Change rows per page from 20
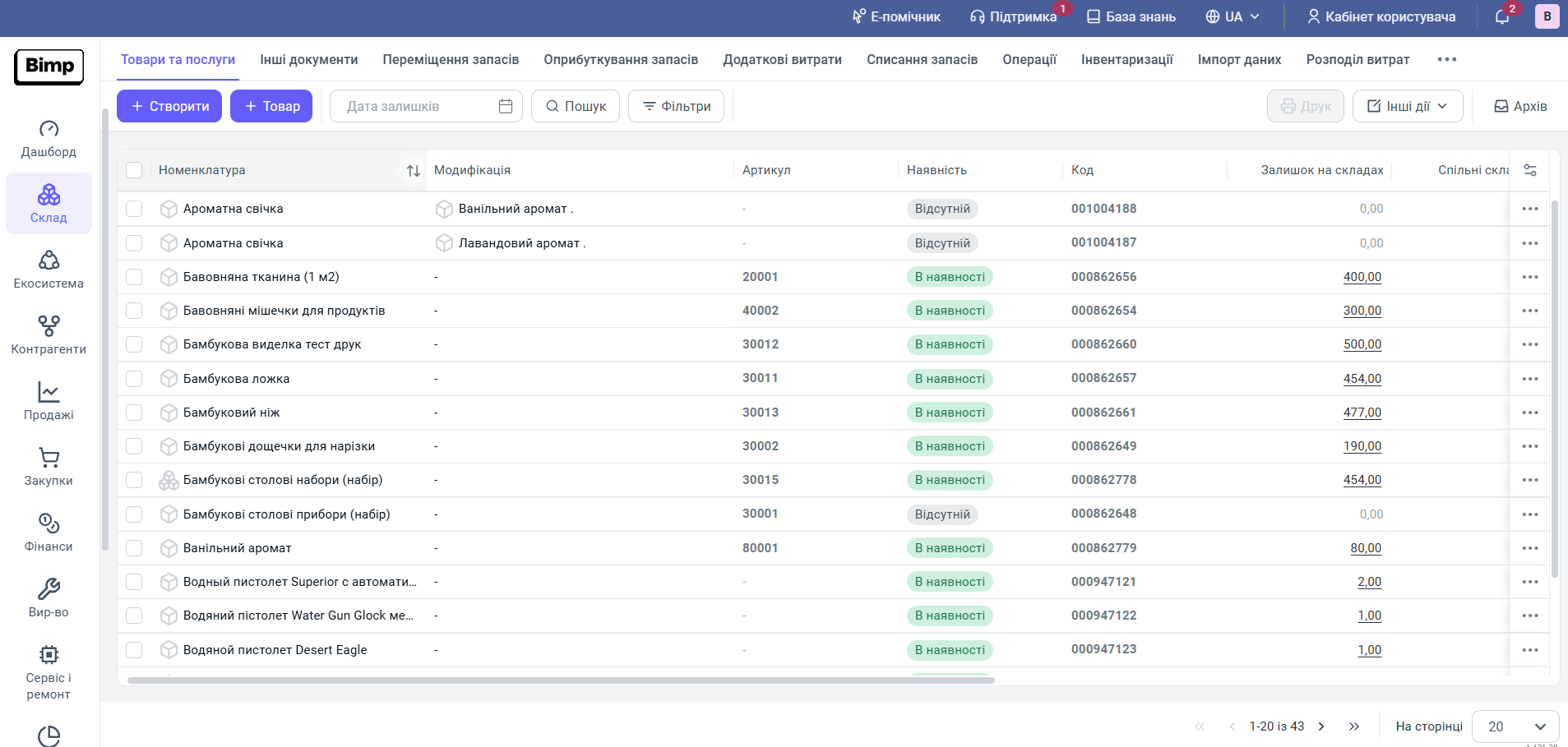The height and width of the screenshot is (747, 1568). (1515, 726)
